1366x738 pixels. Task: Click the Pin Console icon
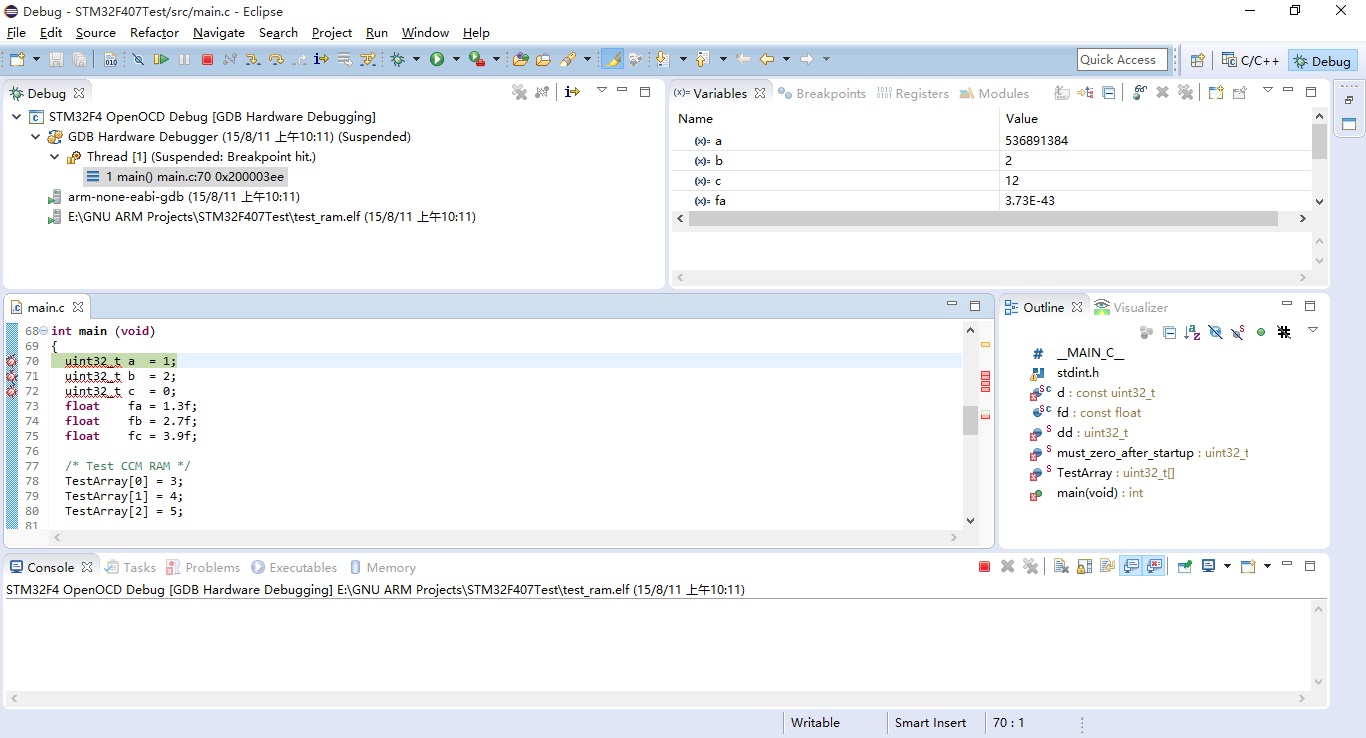pyautogui.click(x=1185, y=567)
